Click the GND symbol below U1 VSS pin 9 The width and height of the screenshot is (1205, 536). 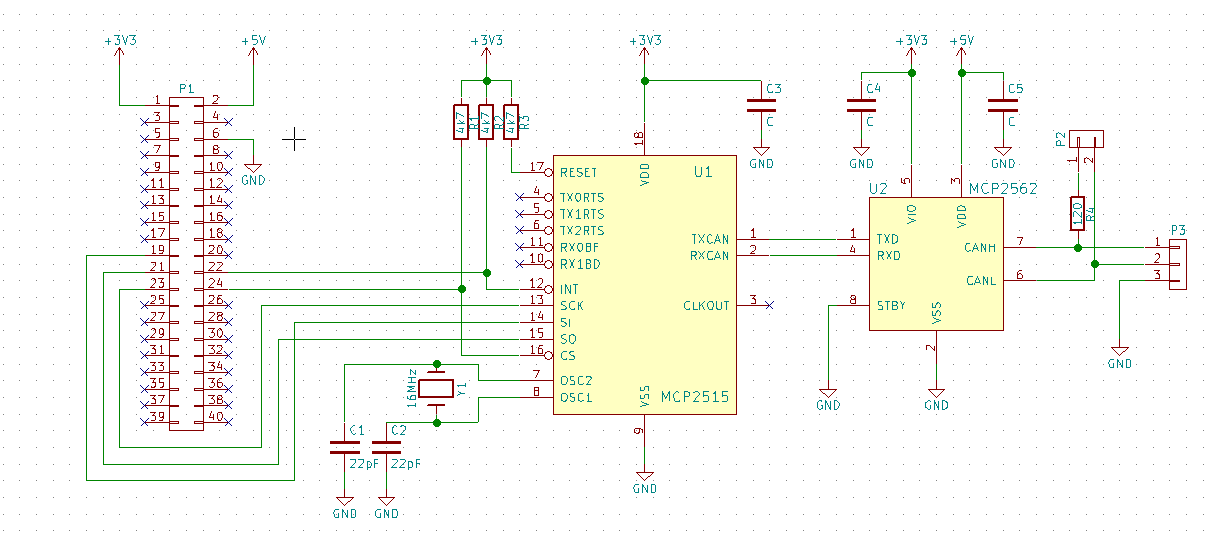coord(645,479)
